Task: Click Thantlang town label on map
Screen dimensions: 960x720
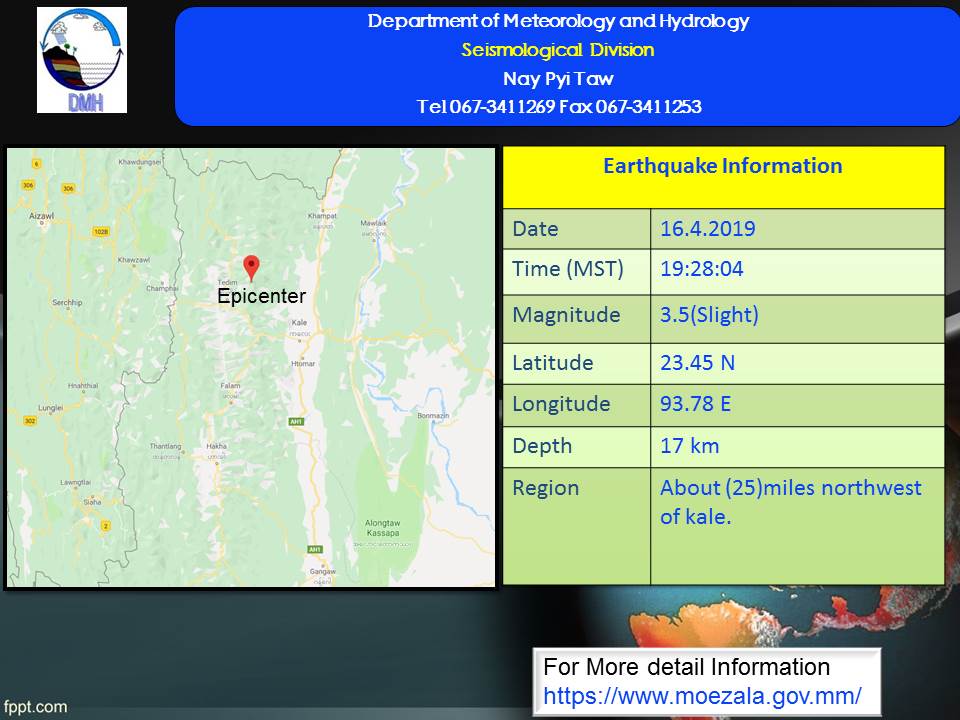Action: click(165, 446)
